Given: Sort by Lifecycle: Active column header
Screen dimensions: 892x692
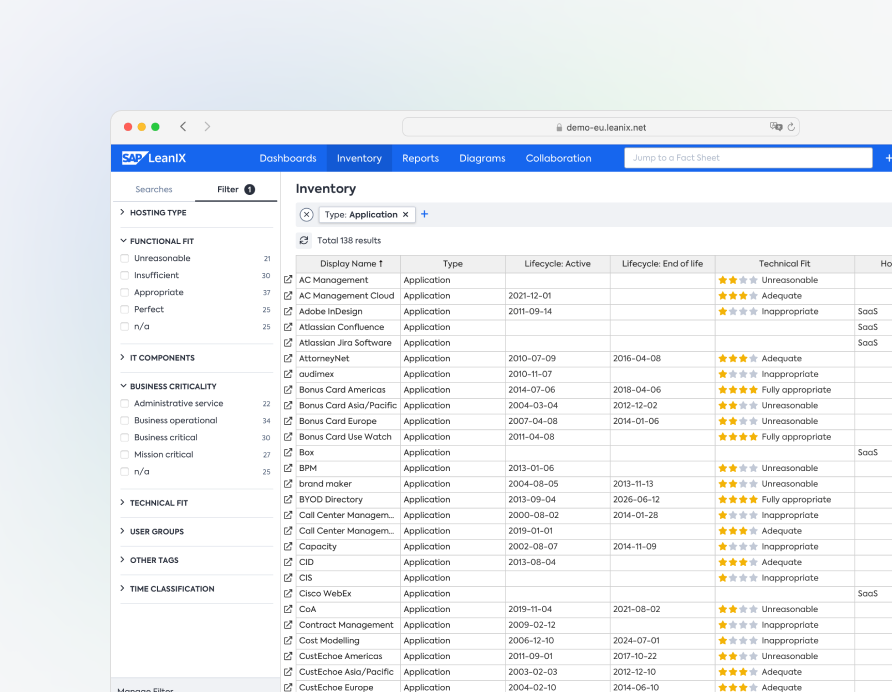Looking at the screenshot, I should [x=558, y=263].
